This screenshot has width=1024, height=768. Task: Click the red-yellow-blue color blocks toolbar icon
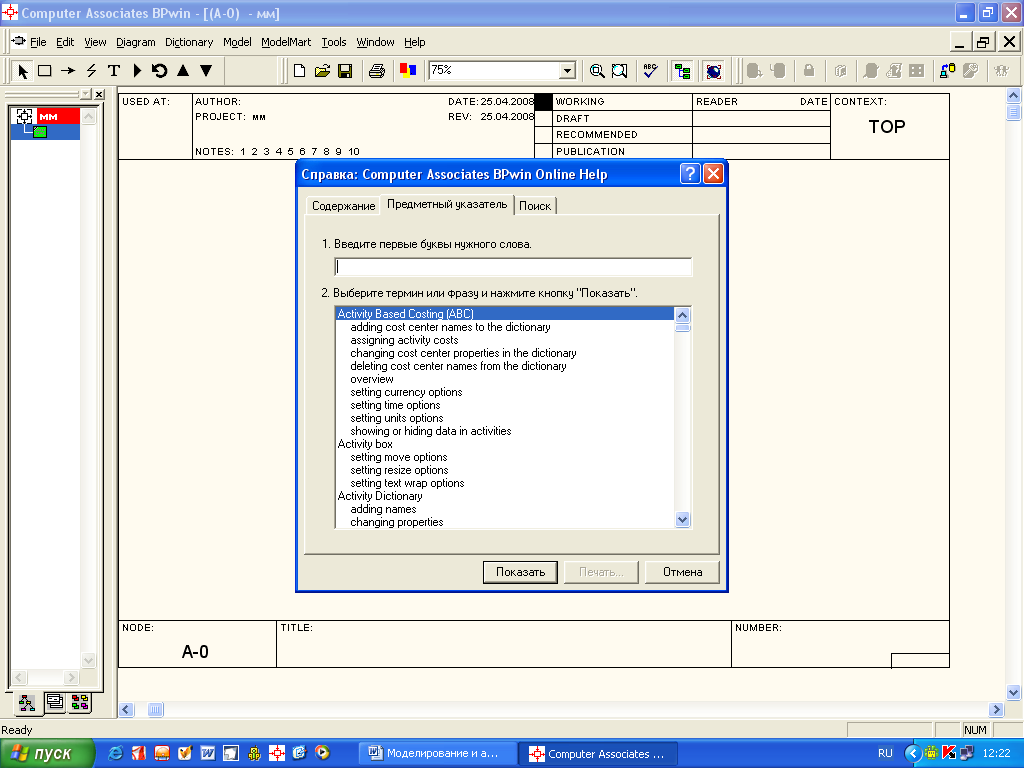coord(408,71)
